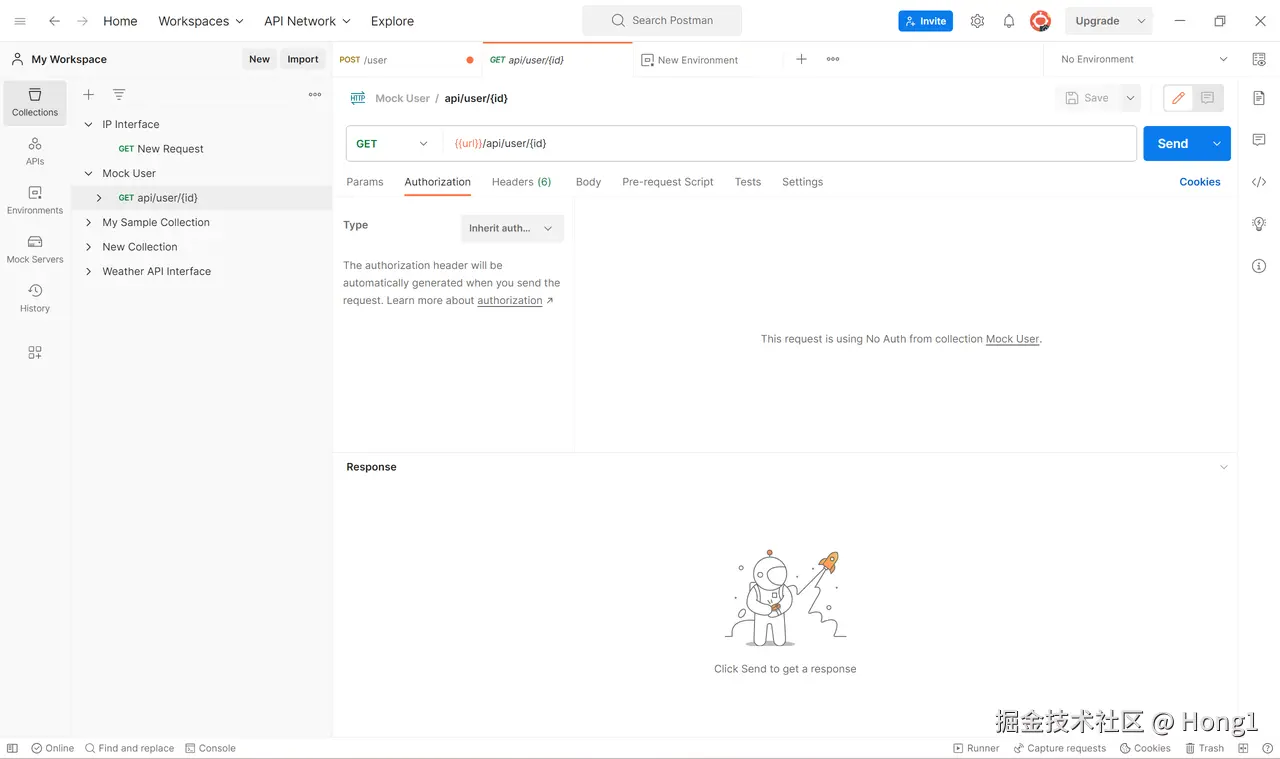Open a new tab with plus icon
This screenshot has height=759, width=1280.
pyautogui.click(x=801, y=59)
